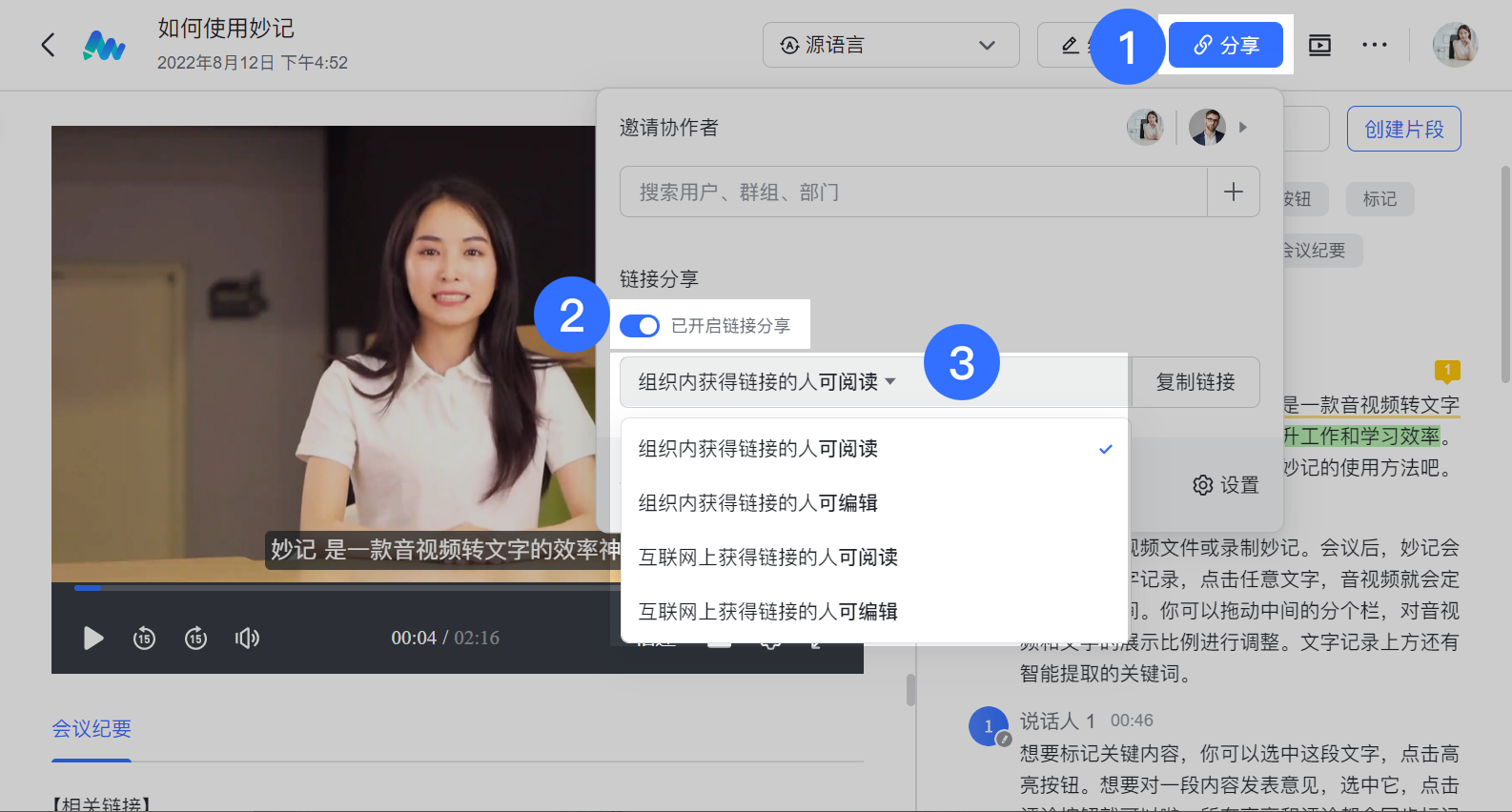Screen dimensions: 1512x812
Task: Click the 说话人 1 speaker label
Action: [x=1057, y=721]
